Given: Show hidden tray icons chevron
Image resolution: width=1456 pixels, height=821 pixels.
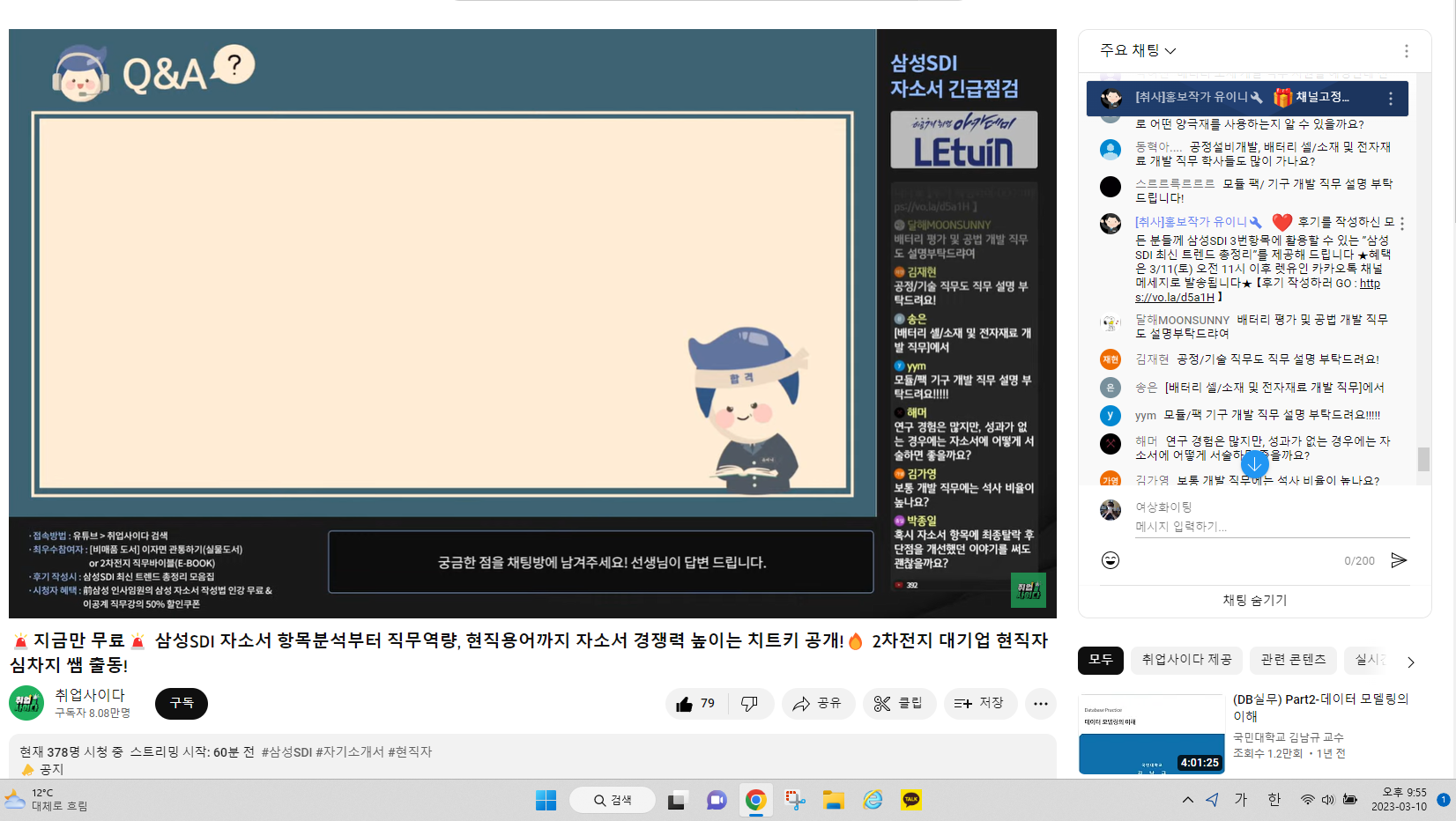Looking at the screenshot, I should (1187, 800).
